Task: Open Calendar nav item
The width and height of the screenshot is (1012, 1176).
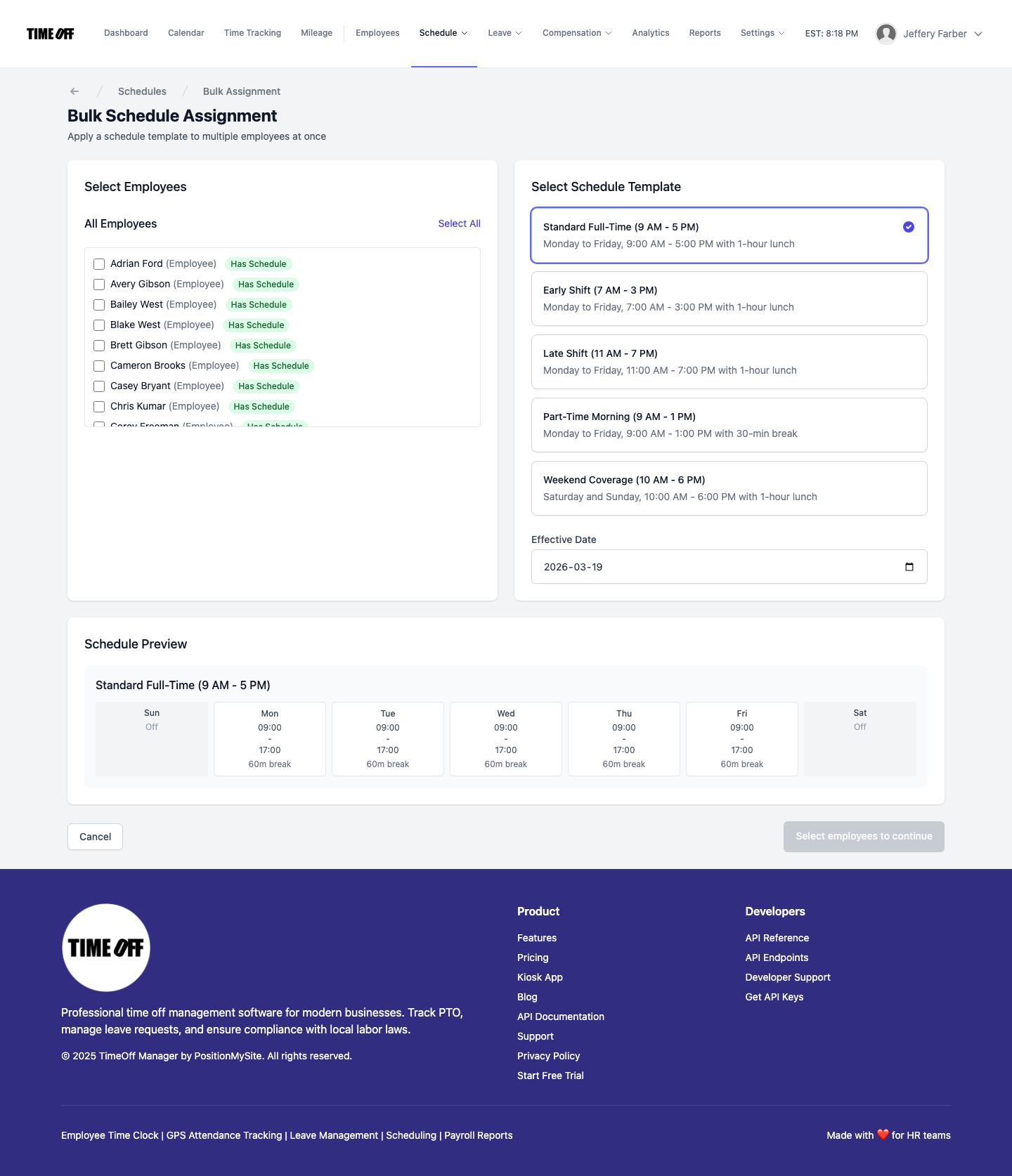Action: tap(186, 33)
